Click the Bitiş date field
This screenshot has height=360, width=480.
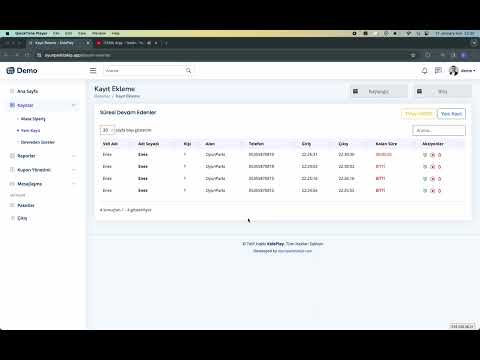click(x=443, y=91)
